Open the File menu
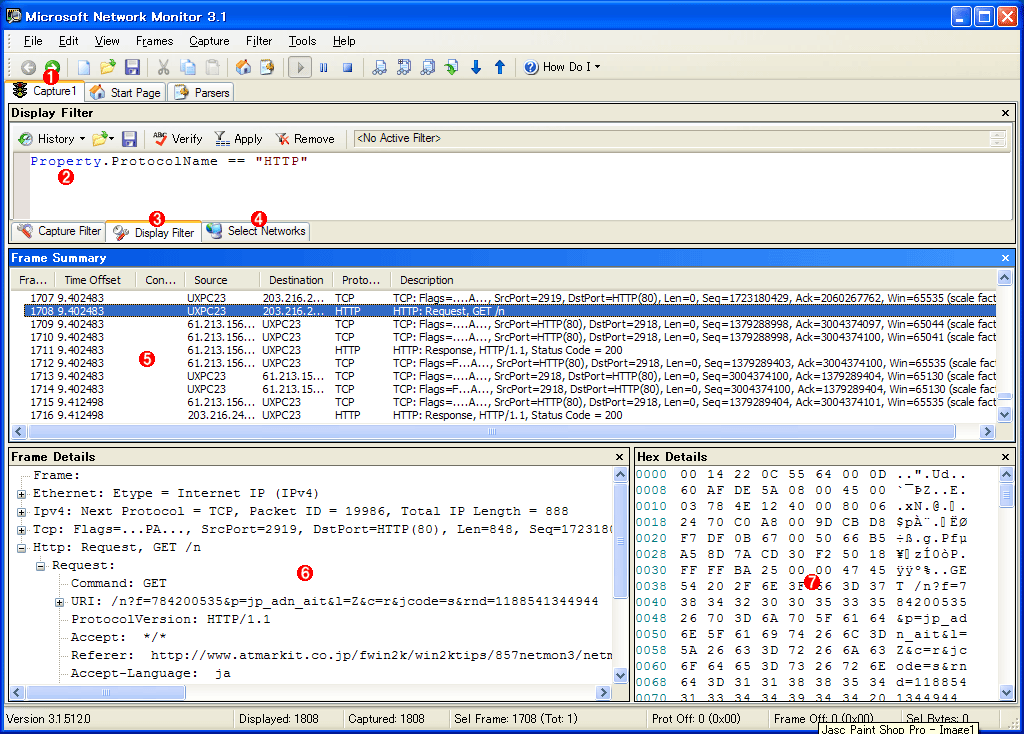Viewport: 1024px width, 734px height. click(33, 41)
